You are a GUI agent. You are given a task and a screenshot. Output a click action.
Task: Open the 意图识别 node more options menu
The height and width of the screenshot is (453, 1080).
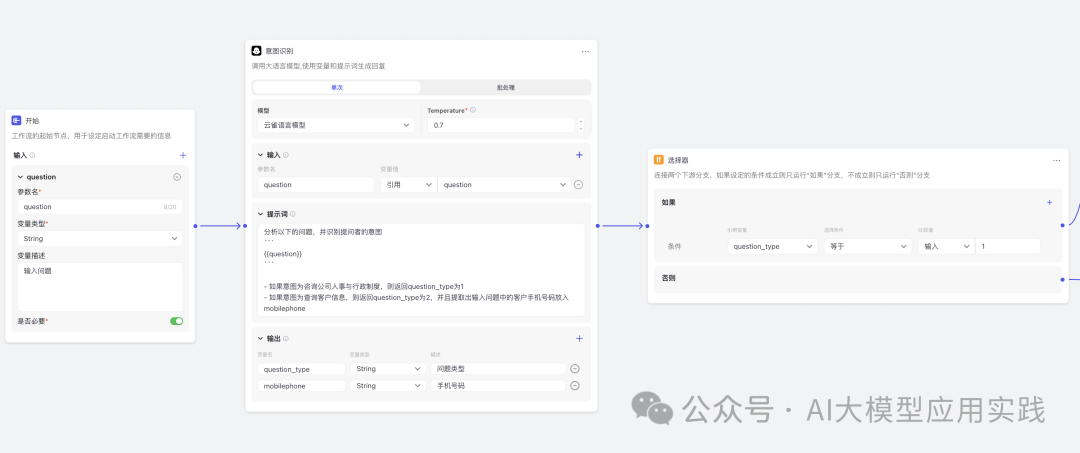[x=585, y=51]
